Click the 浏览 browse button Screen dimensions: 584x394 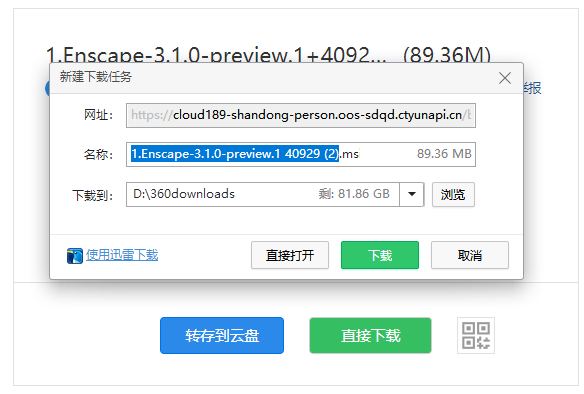click(453, 194)
